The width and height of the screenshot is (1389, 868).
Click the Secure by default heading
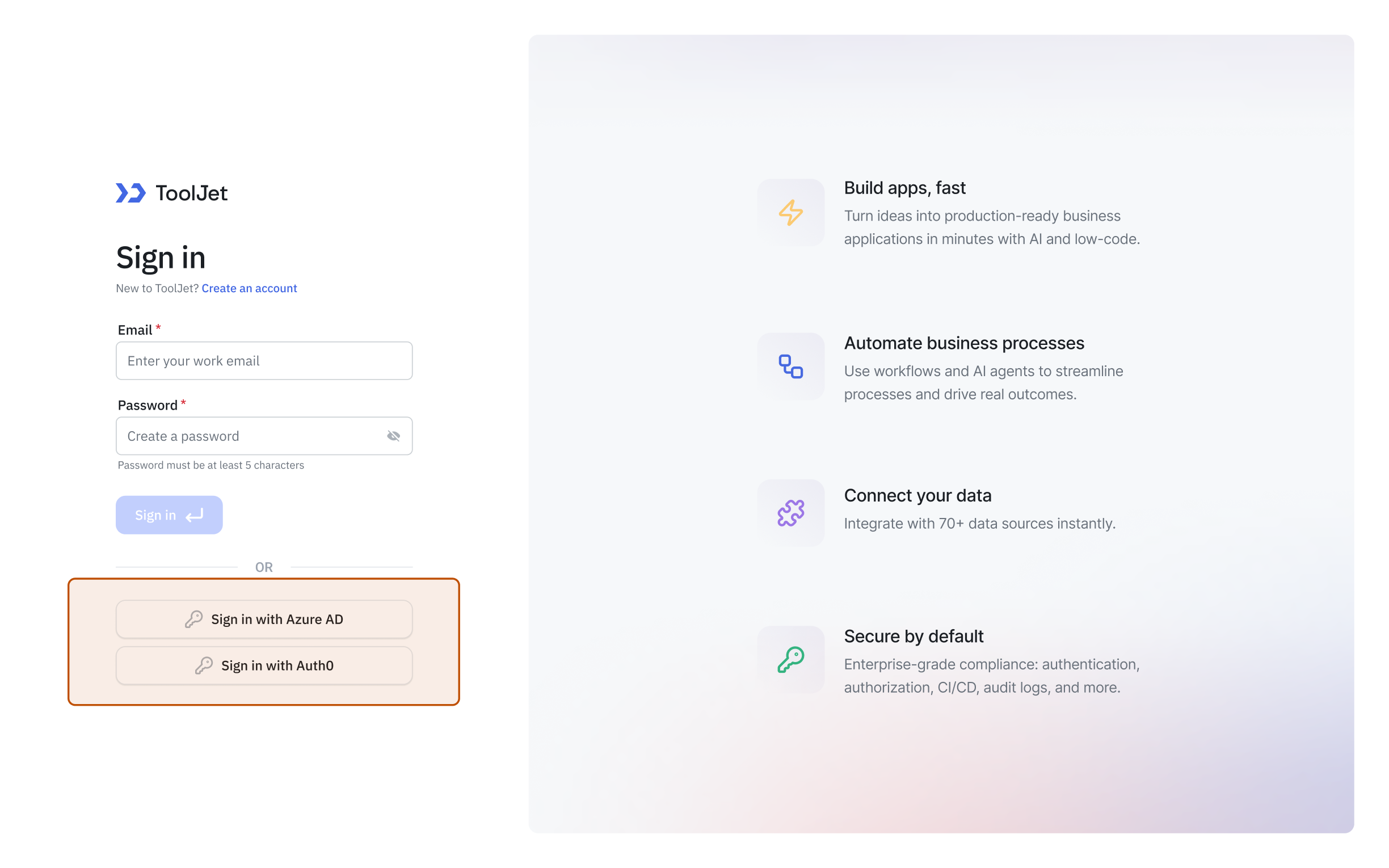[913, 636]
